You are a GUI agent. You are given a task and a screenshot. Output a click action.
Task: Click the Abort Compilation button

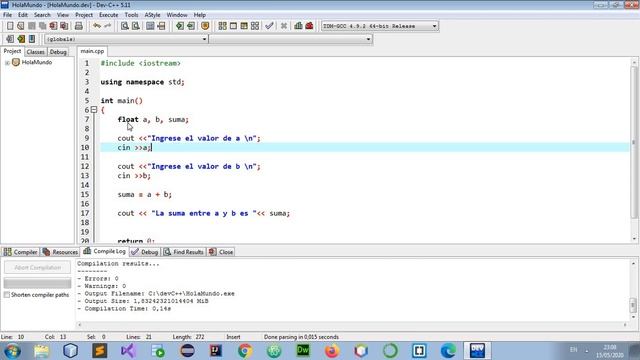tap(38, 267)
